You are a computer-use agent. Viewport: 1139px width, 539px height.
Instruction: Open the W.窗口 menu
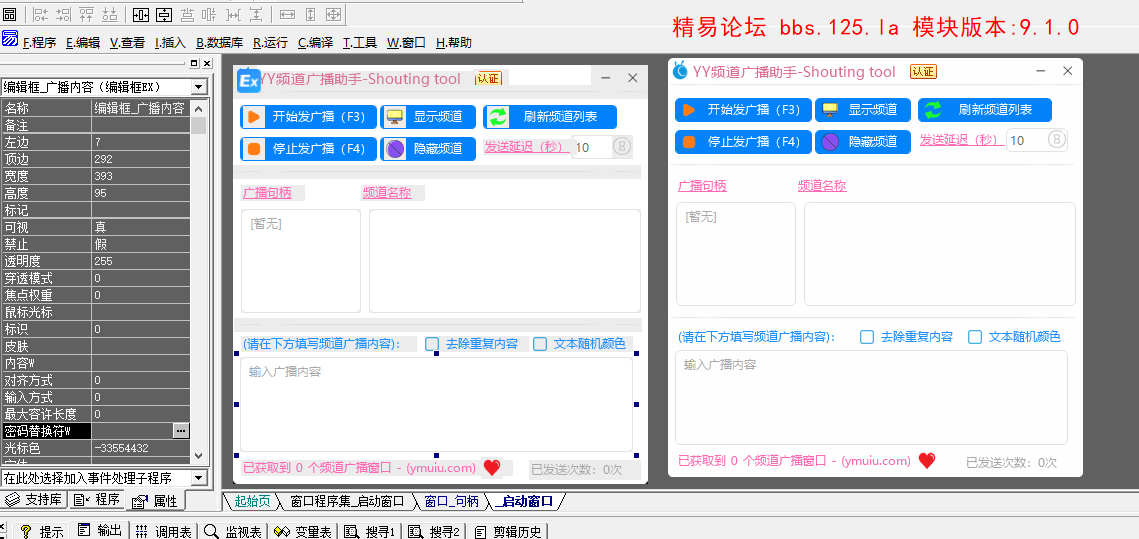click(406, 43)
